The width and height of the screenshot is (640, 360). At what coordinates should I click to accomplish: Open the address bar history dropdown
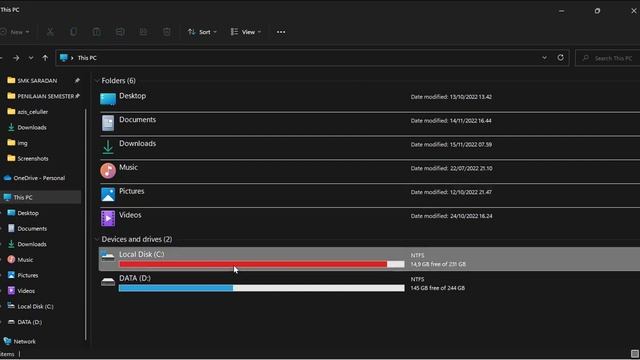[544, 58]
